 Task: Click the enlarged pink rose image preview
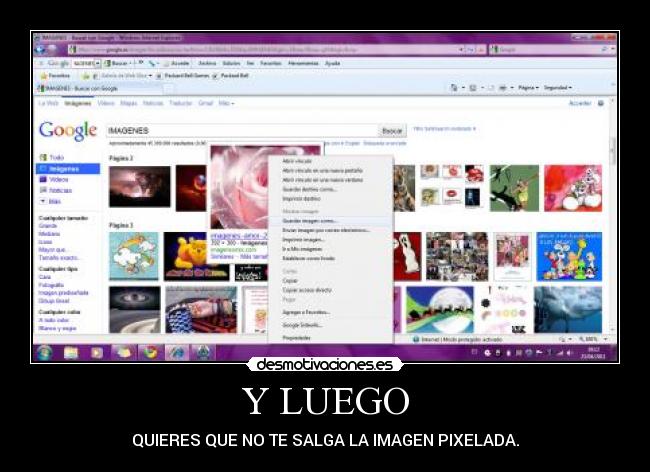tap(240, 186)
